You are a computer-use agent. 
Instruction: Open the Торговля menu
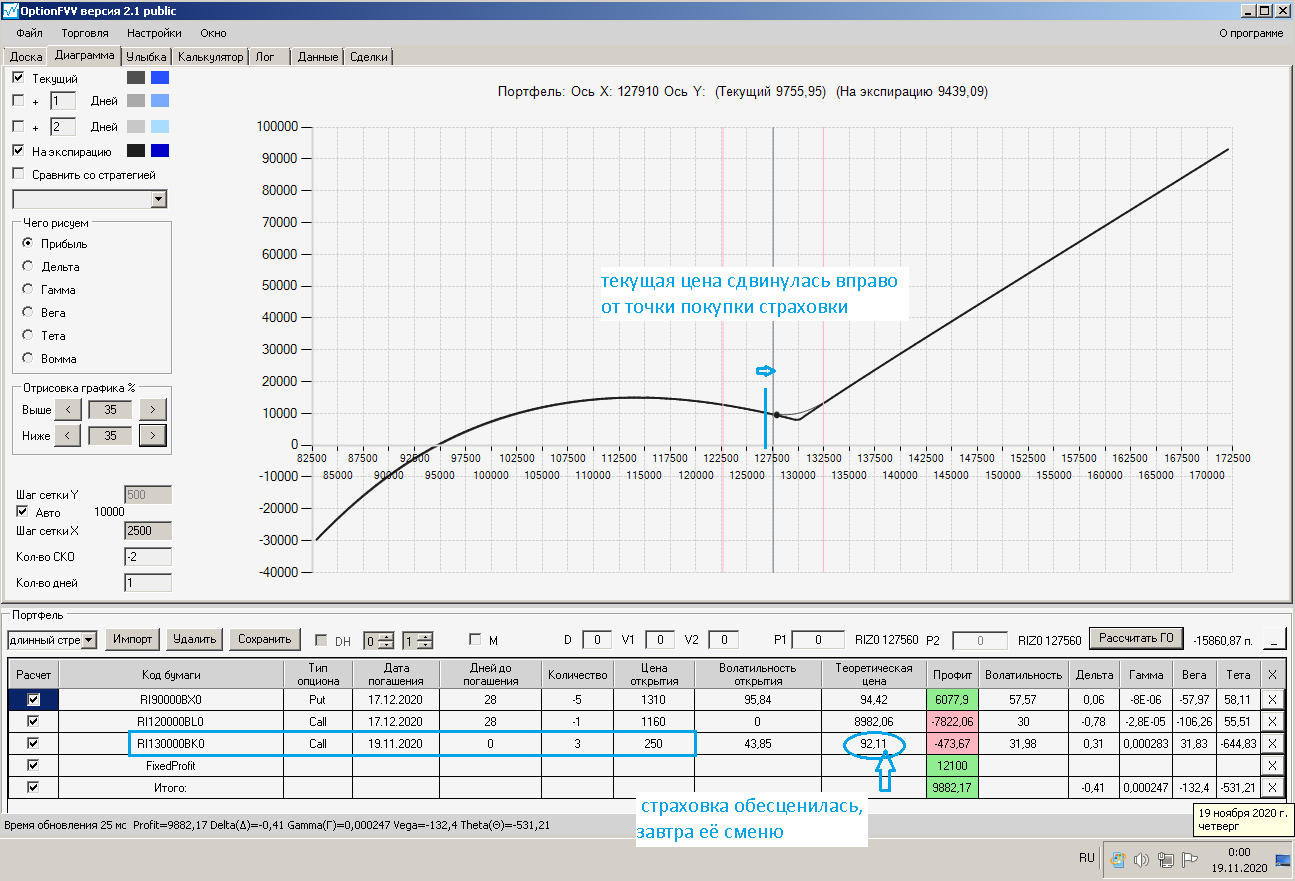(85, 33)
